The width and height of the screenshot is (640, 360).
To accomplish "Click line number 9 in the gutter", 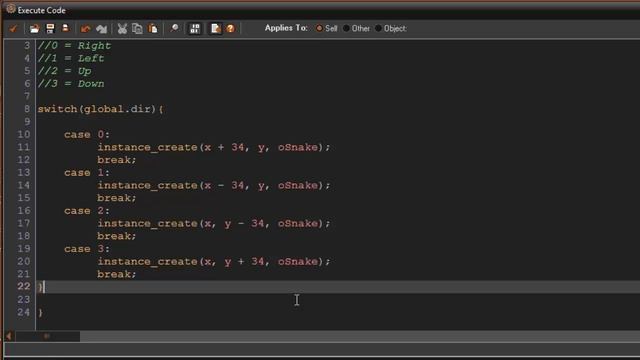I will tap(27, 122).
